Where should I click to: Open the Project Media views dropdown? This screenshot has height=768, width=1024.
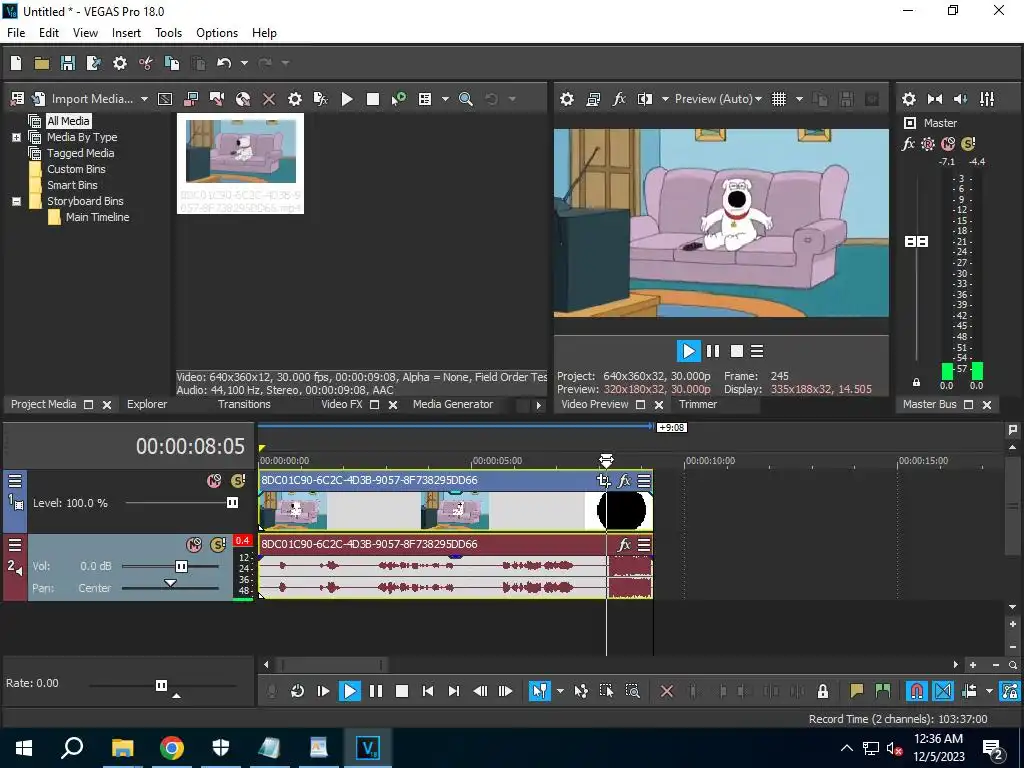445,99
